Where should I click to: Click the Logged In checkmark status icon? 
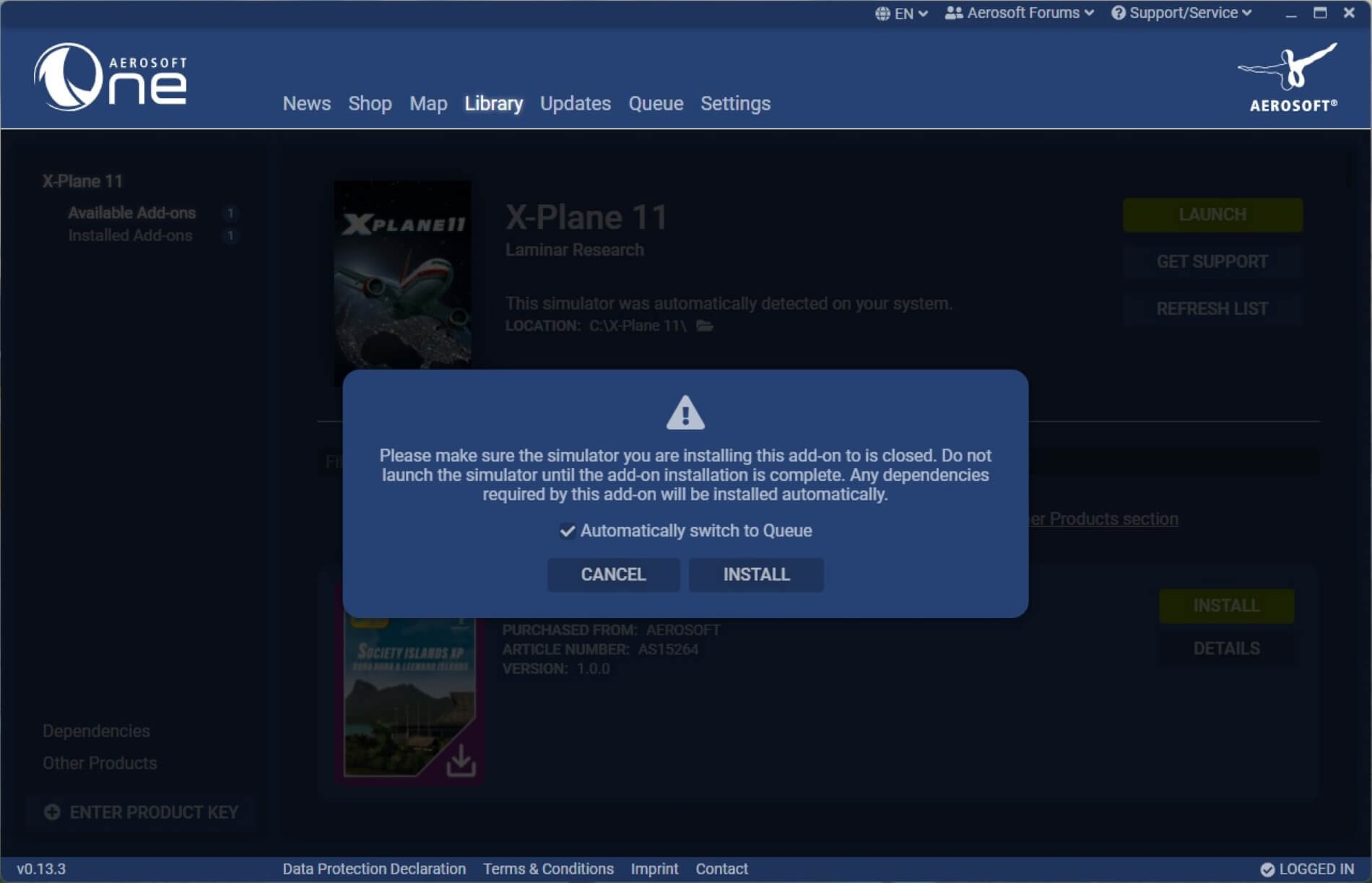coord(1267,869)
